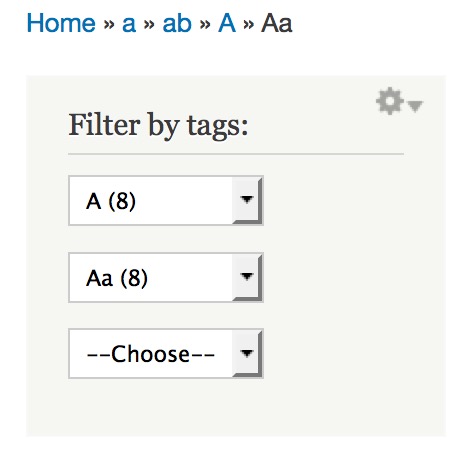Viewport: 456px width, 476px height.
Task: Click the arrow on the 'A (8)' select
Action: point(247,201)
